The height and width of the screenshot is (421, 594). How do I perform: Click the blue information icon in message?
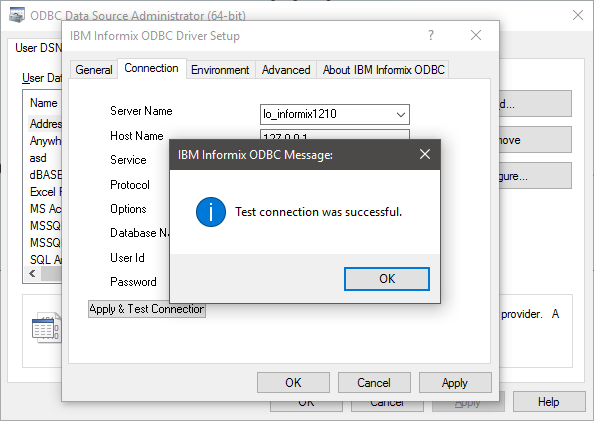[x=211, y=212]
